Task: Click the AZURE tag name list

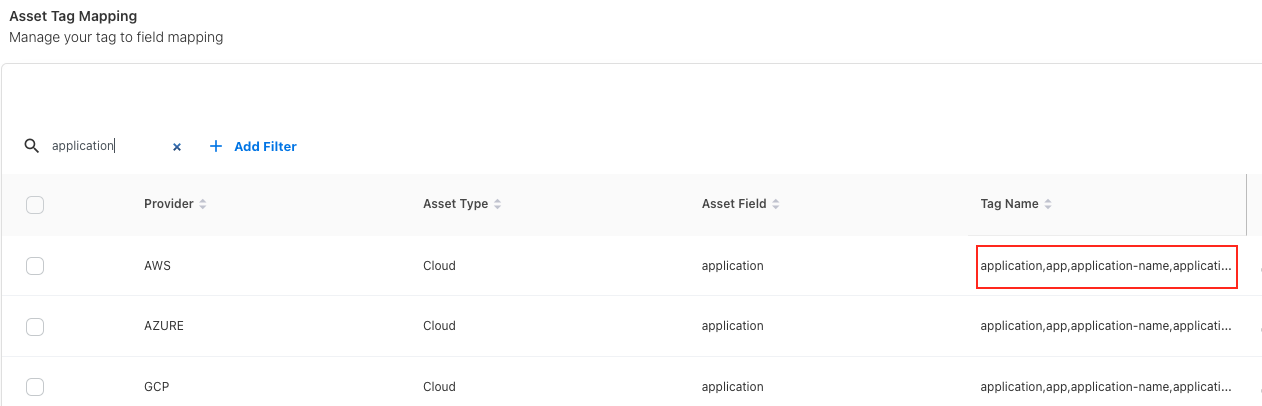Action: 1106,326
